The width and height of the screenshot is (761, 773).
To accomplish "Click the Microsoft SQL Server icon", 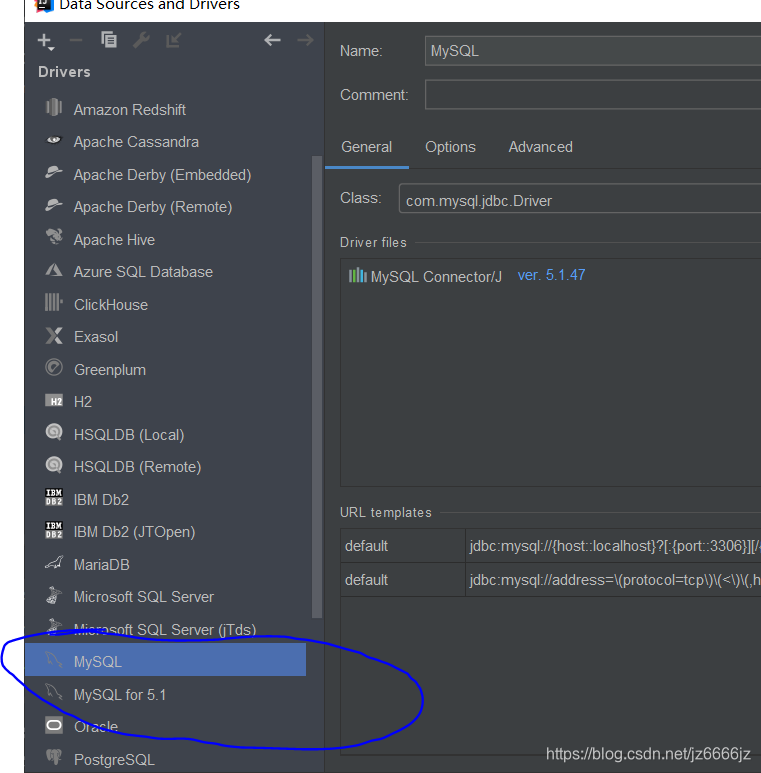I will coord(54,595).
